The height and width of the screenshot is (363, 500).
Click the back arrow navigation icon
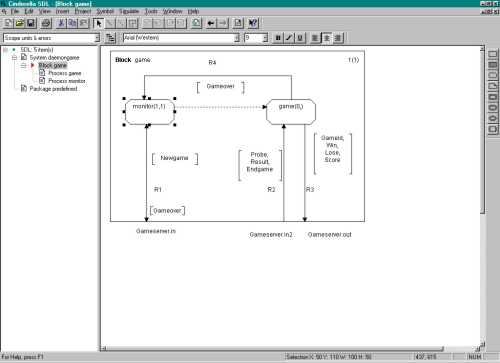click(x=211, y=23)
